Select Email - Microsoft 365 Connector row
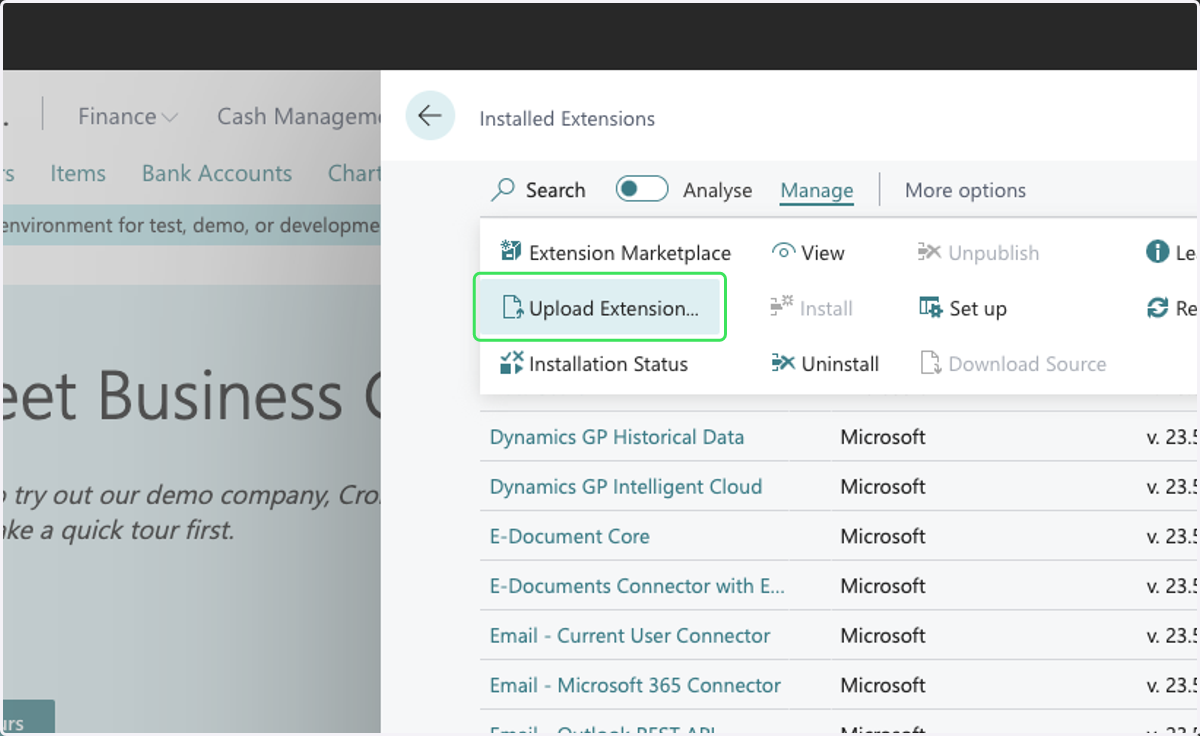The height and width of the screenshot is (736, 1200). pyautogui.click(x=838, y=685)
